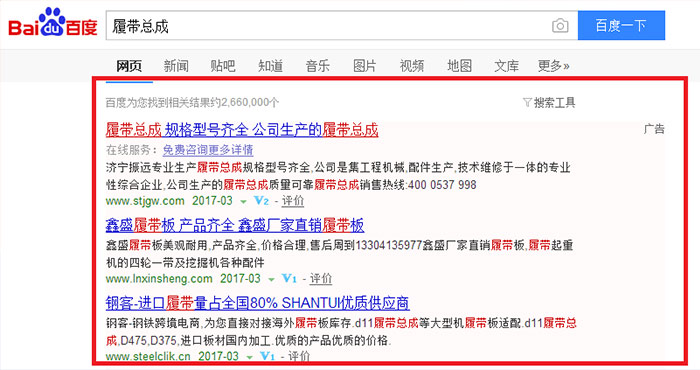Click the V1 badge on steelclik.cn result
Screen dimensions: 700x370
[x=267, y=356]
